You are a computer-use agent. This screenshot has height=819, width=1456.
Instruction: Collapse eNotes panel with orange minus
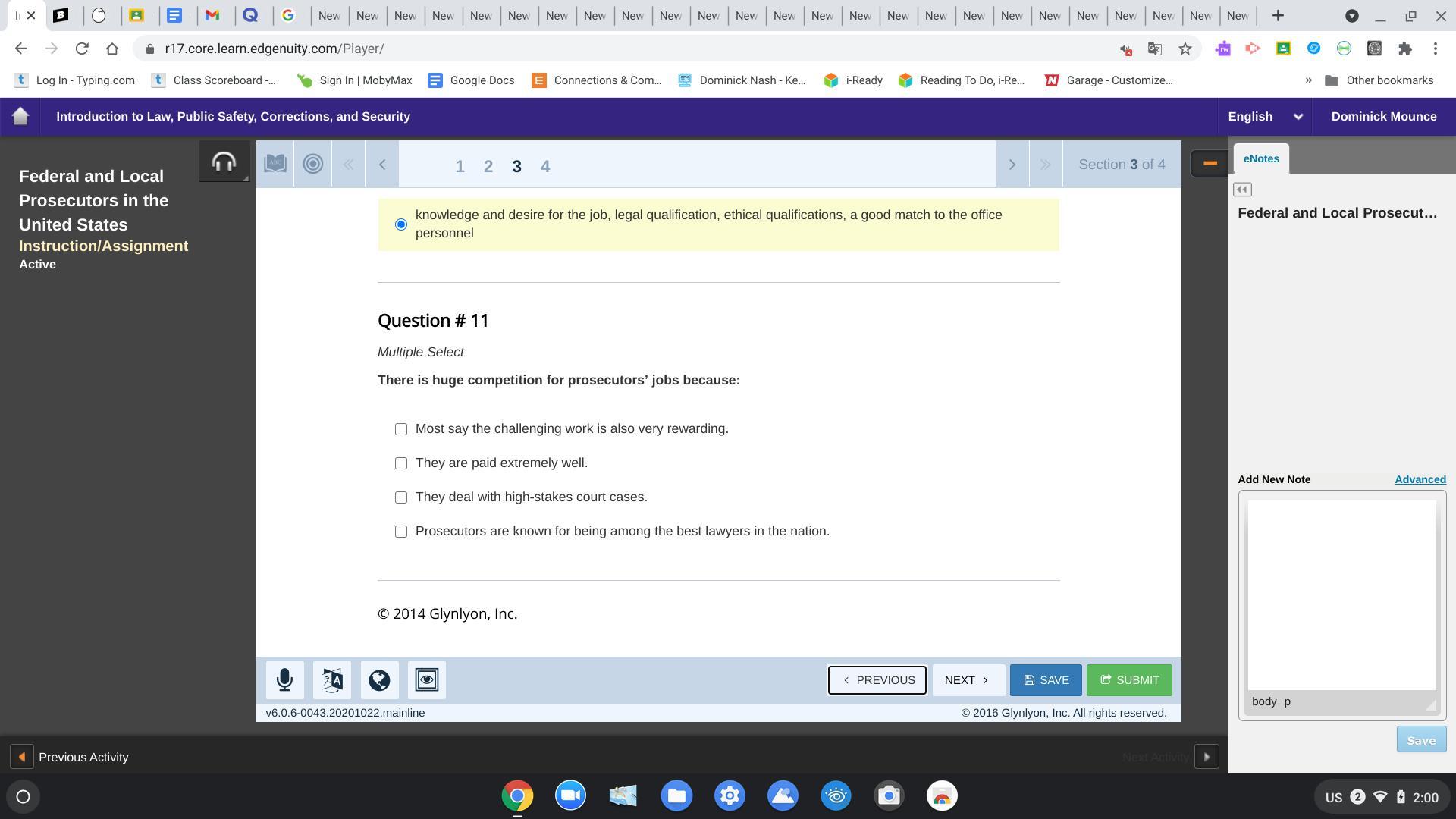pyautogui.click(x=1210, y=163)
